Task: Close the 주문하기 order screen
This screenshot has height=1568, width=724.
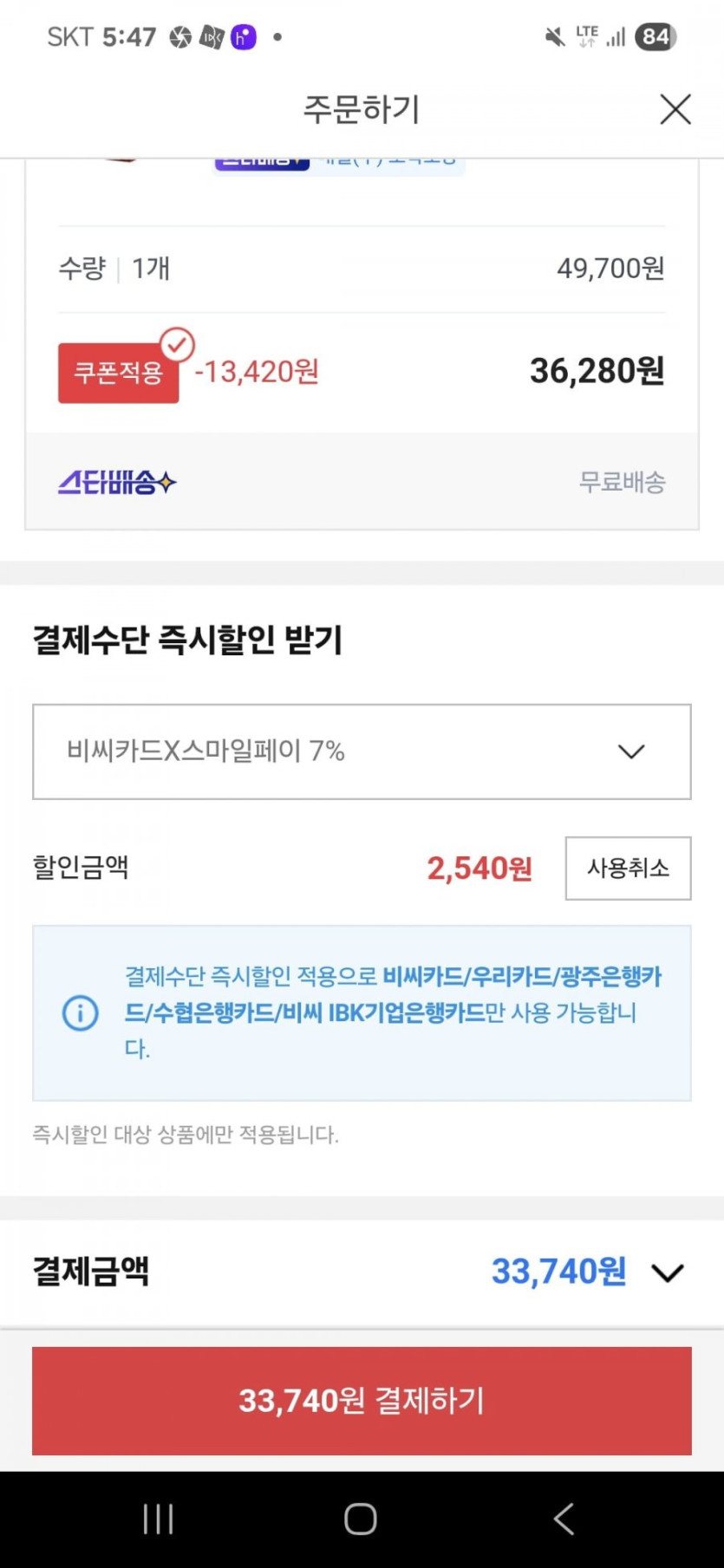Action: click(675, 109)
